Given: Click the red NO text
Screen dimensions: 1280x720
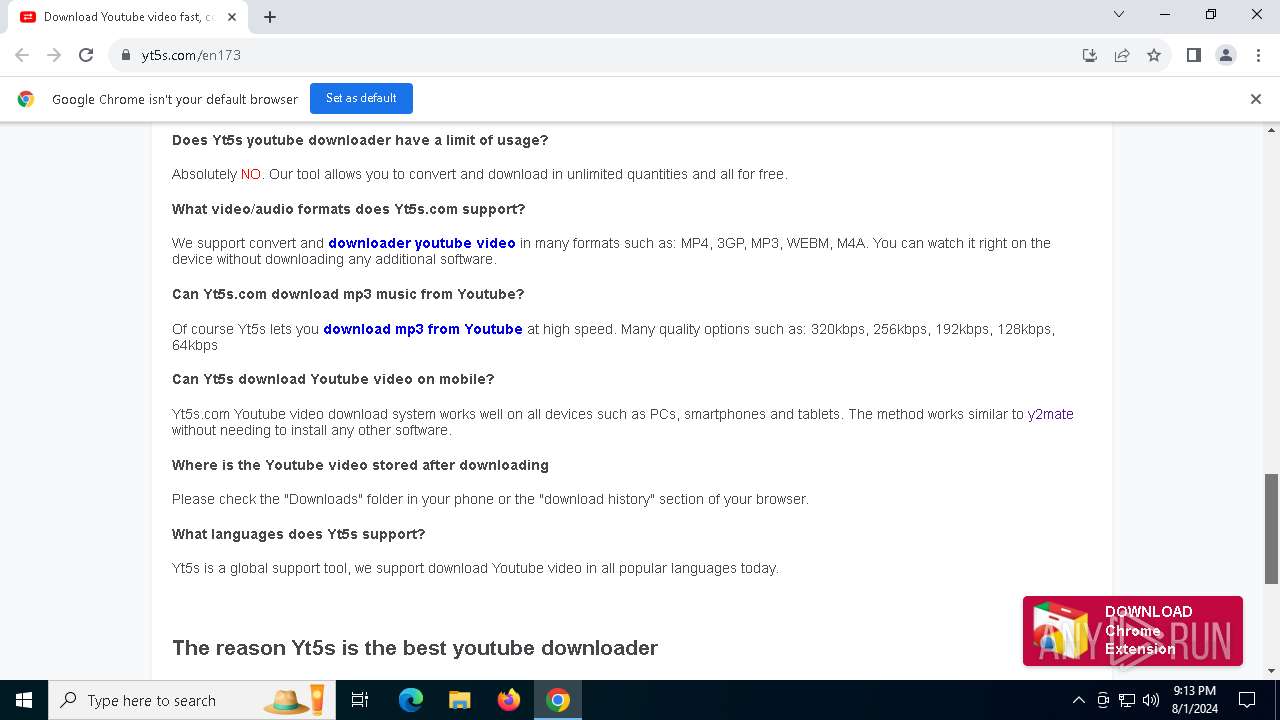Looking at the screenshot, I should [251, 174].
